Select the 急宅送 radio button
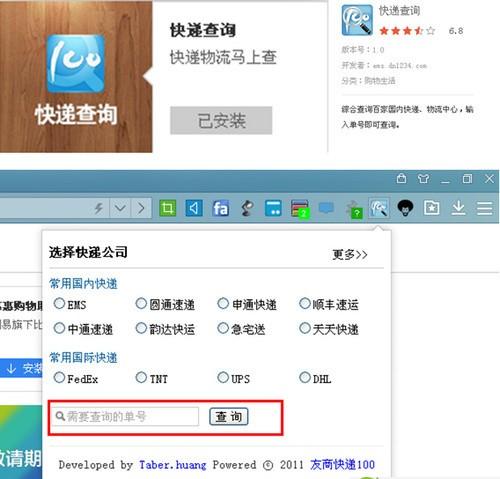The image size is (500, 479). 223,328
